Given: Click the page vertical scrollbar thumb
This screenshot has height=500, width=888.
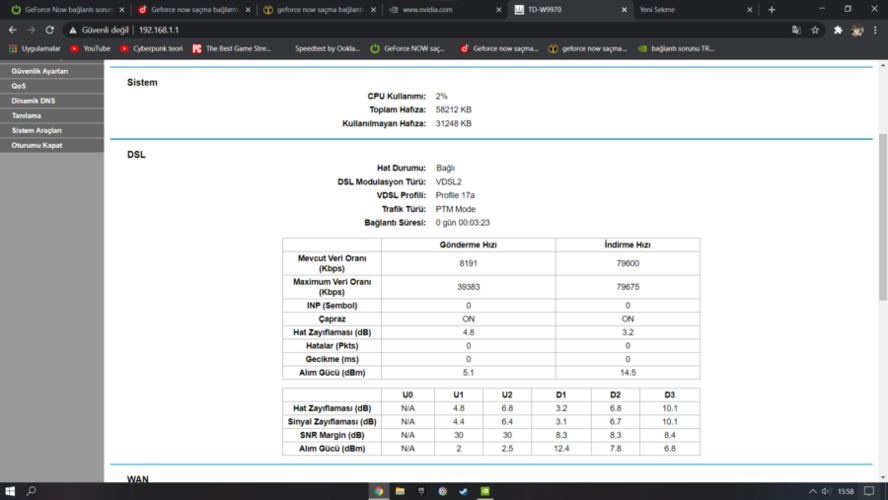Looking at the screenshot, I should coord(883,217).
